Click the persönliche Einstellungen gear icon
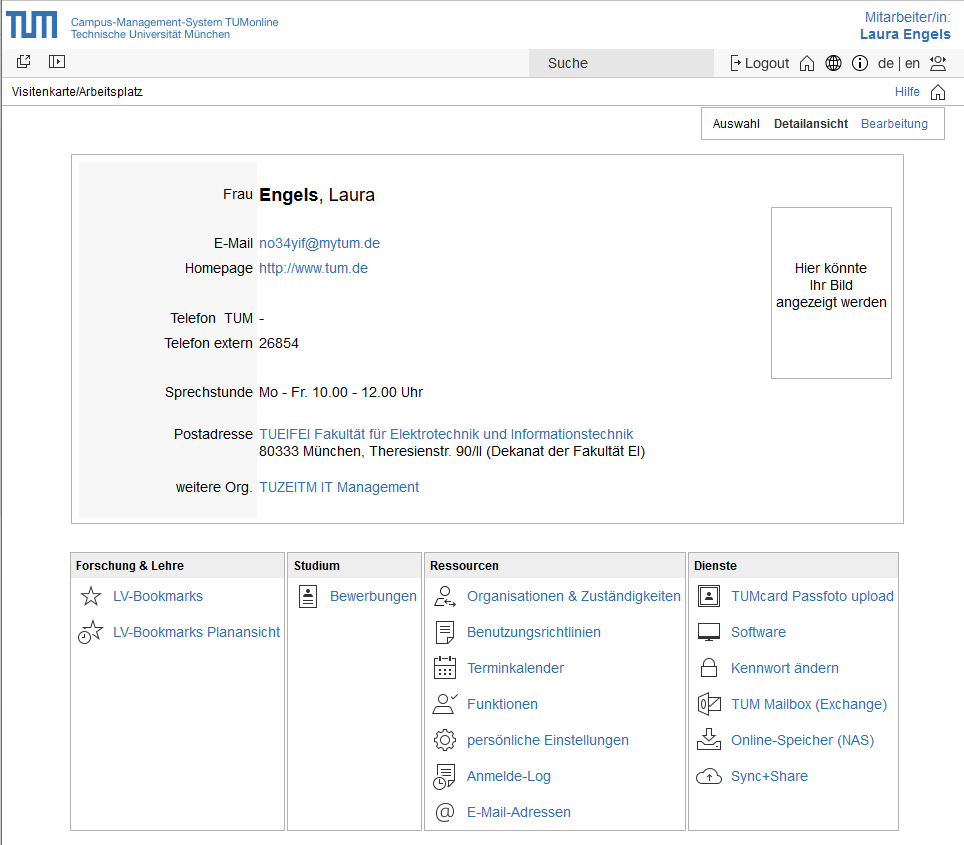 point(445,740)
